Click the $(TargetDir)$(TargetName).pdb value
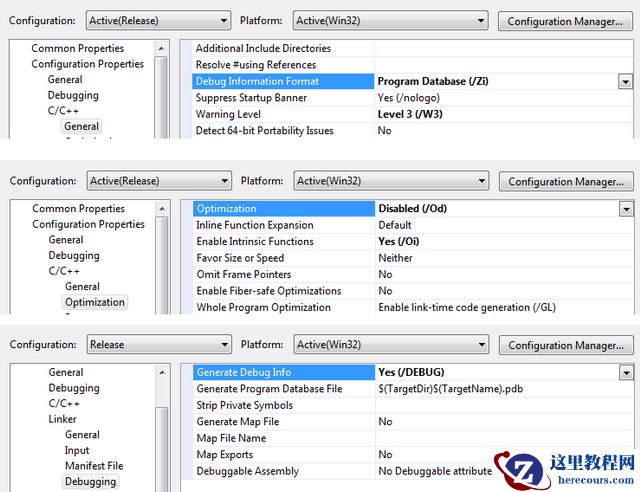This screenshot has width=640, height=492. tap(451, 389)
